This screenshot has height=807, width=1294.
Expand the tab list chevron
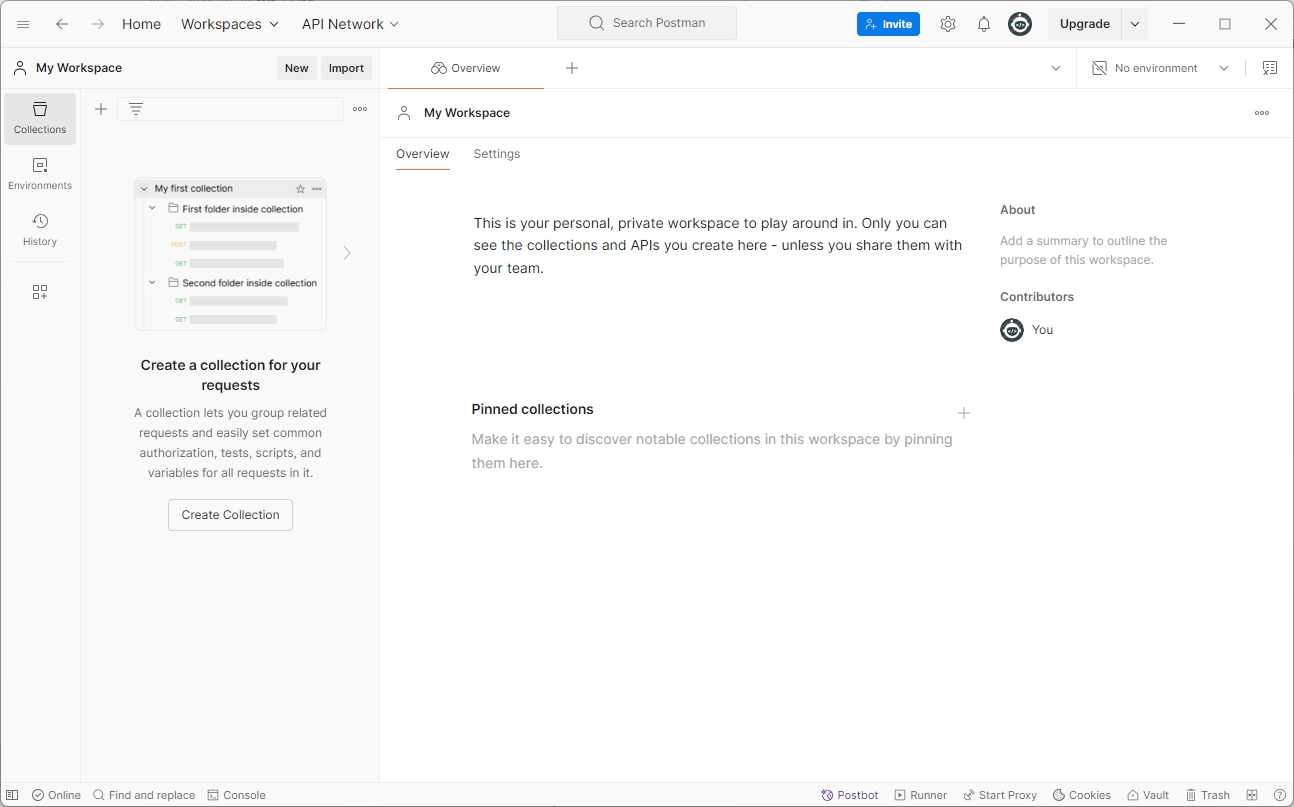[1056, 68]
